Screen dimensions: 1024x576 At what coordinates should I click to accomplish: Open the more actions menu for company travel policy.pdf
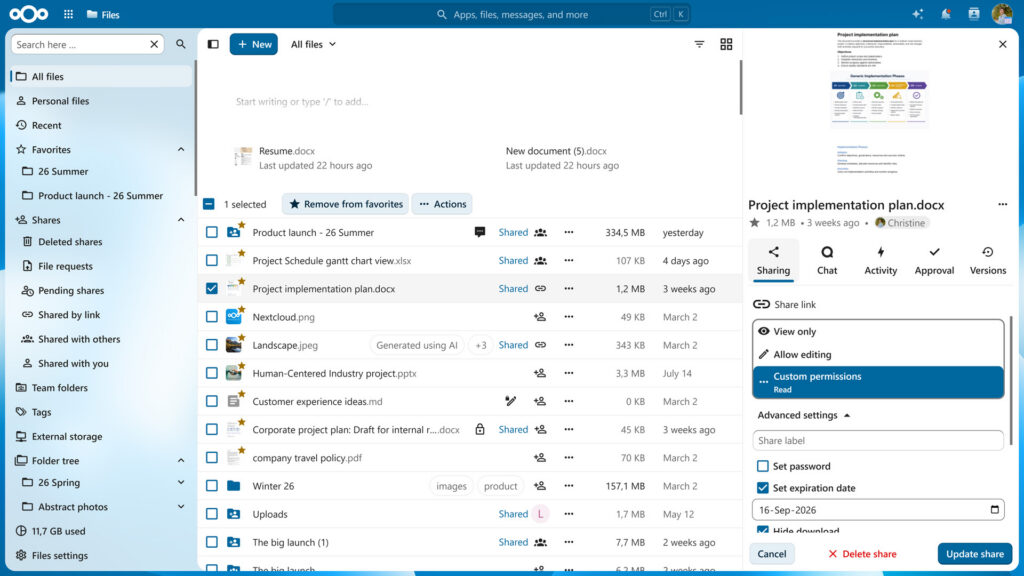click(x=569, y=458)
